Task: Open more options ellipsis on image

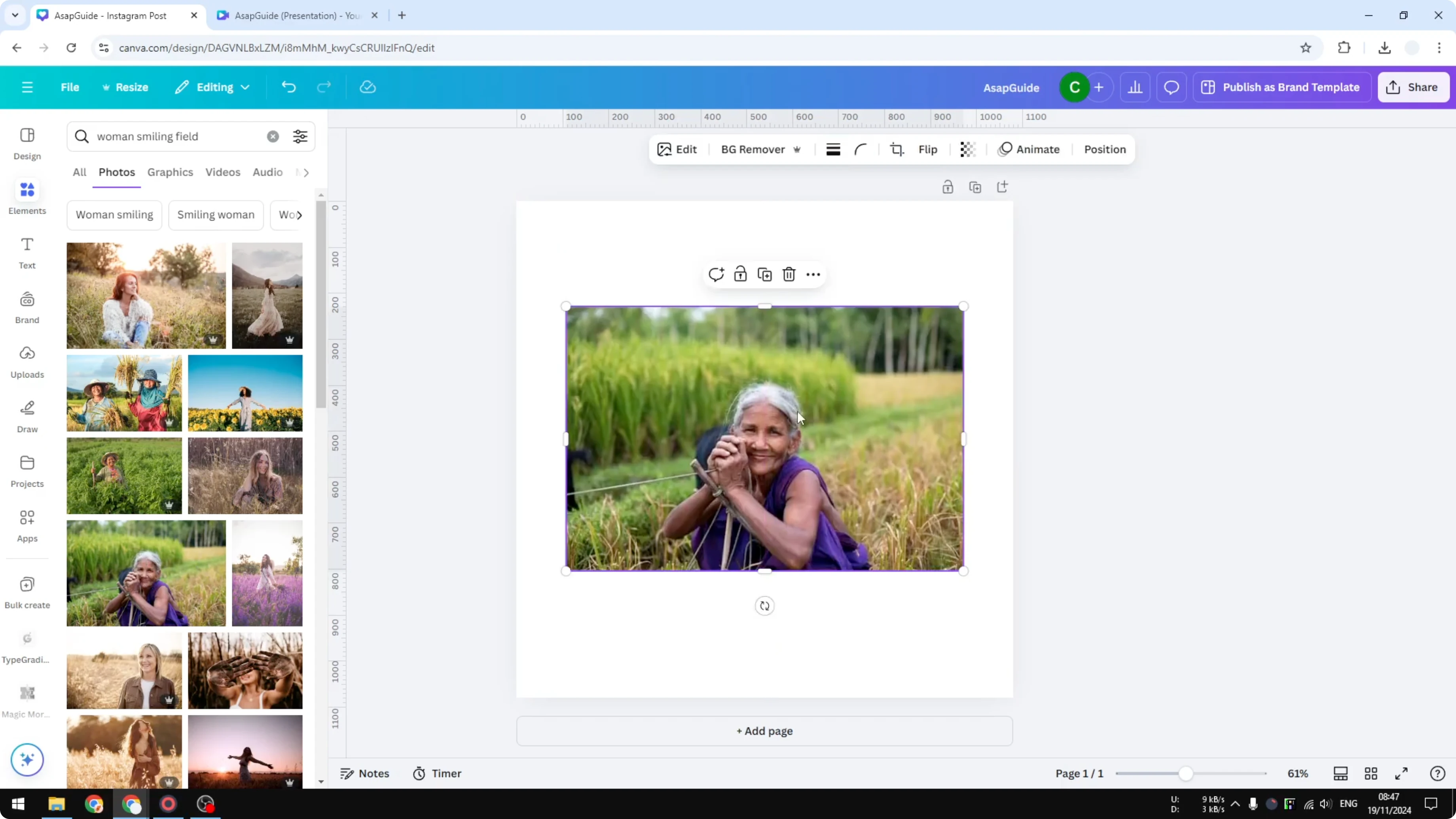Action: tap(813, 275)
